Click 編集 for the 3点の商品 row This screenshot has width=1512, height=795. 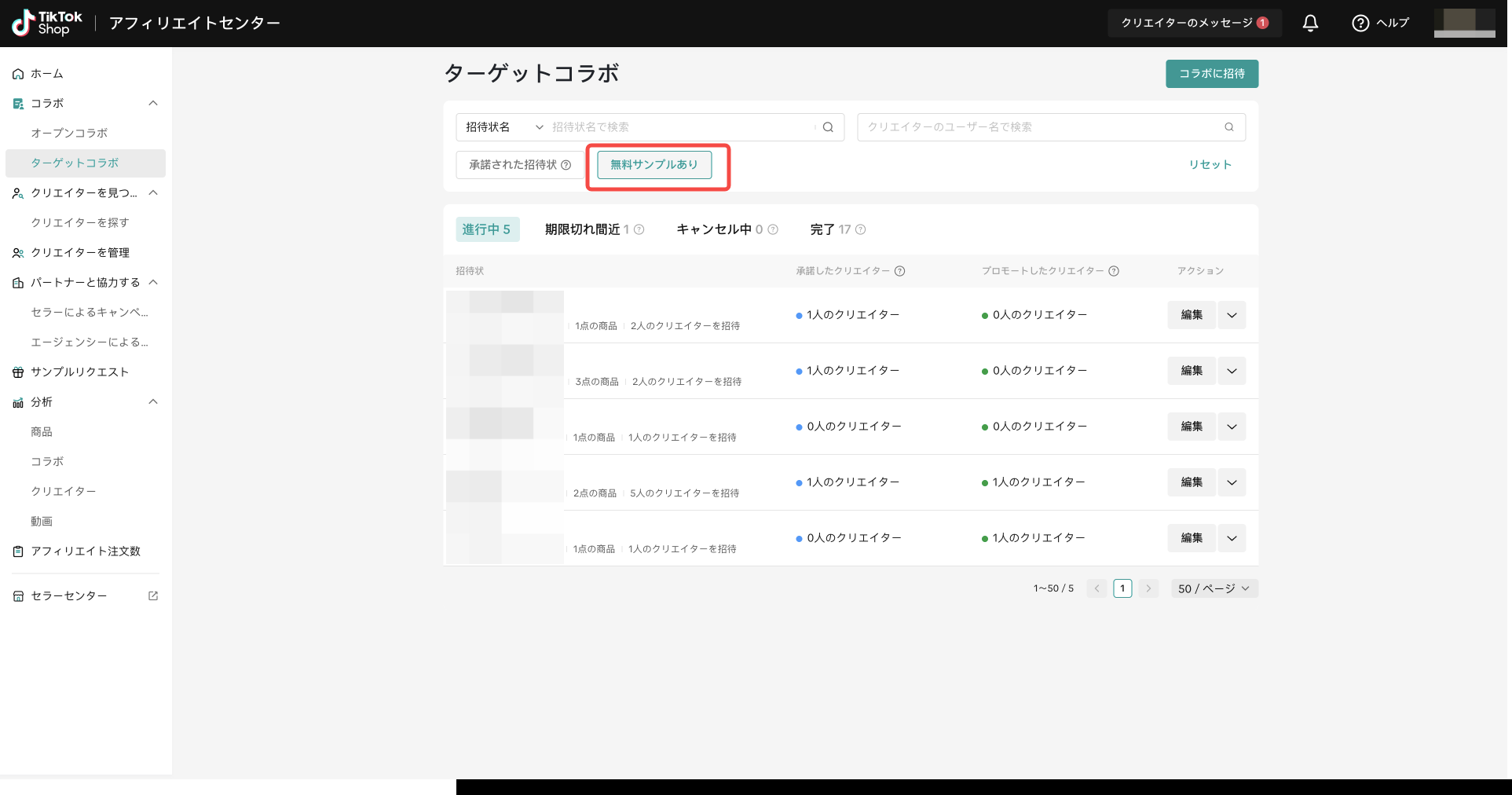point(1192,371)
